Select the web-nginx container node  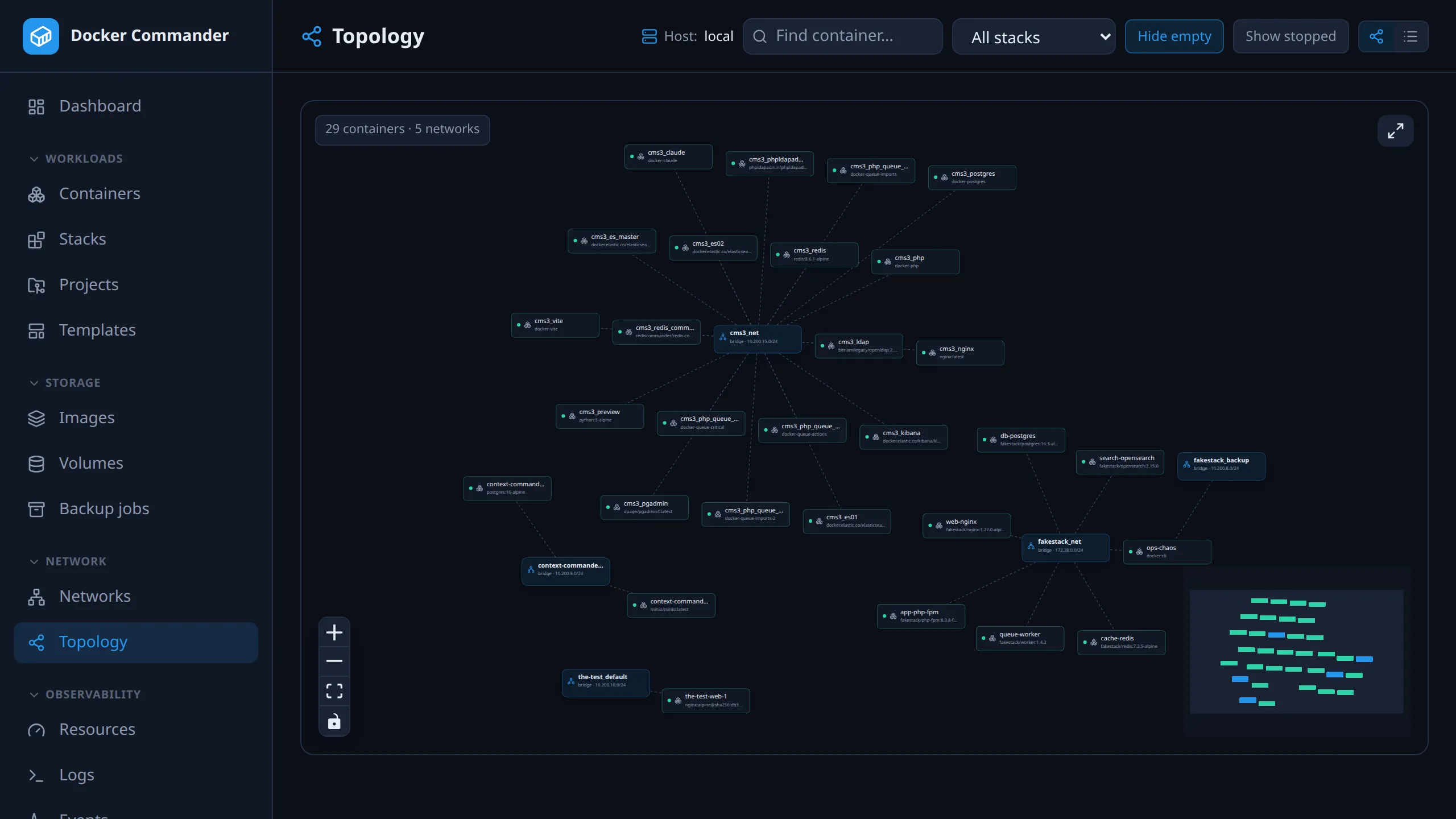coord(966,526)
